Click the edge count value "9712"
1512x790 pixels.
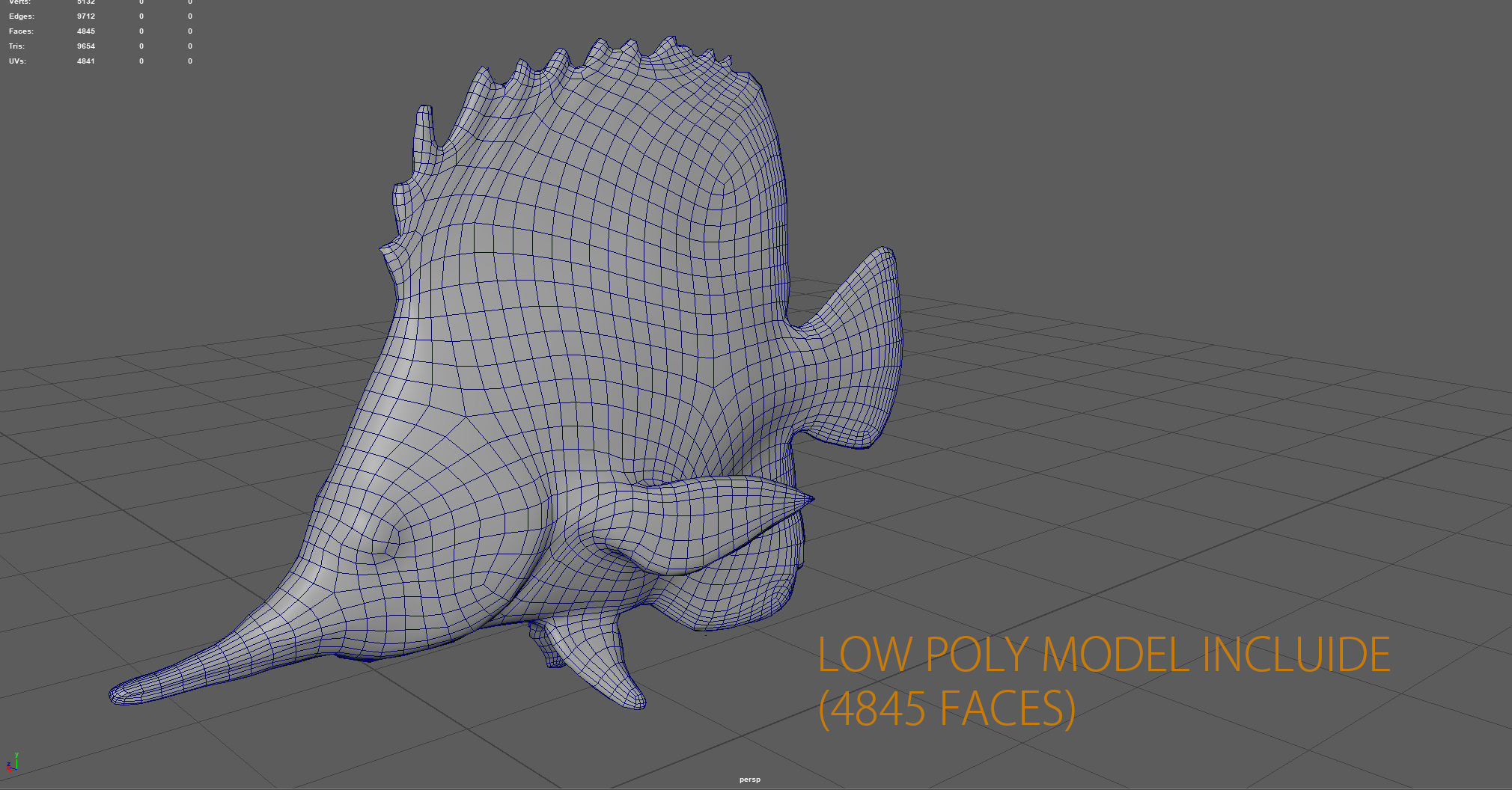[86, 16]
